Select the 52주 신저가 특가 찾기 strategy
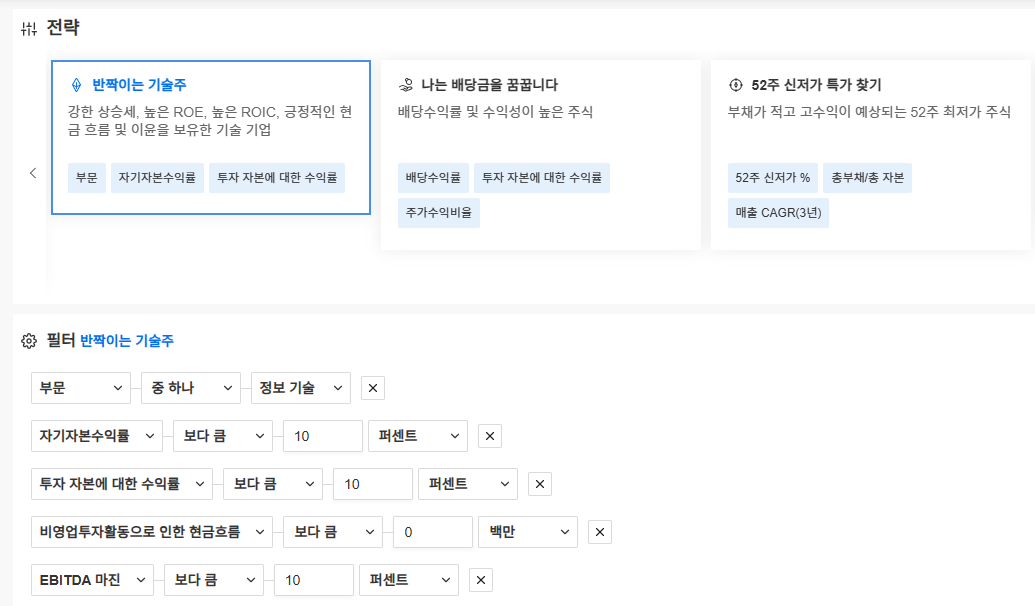 tap(817, 84)
